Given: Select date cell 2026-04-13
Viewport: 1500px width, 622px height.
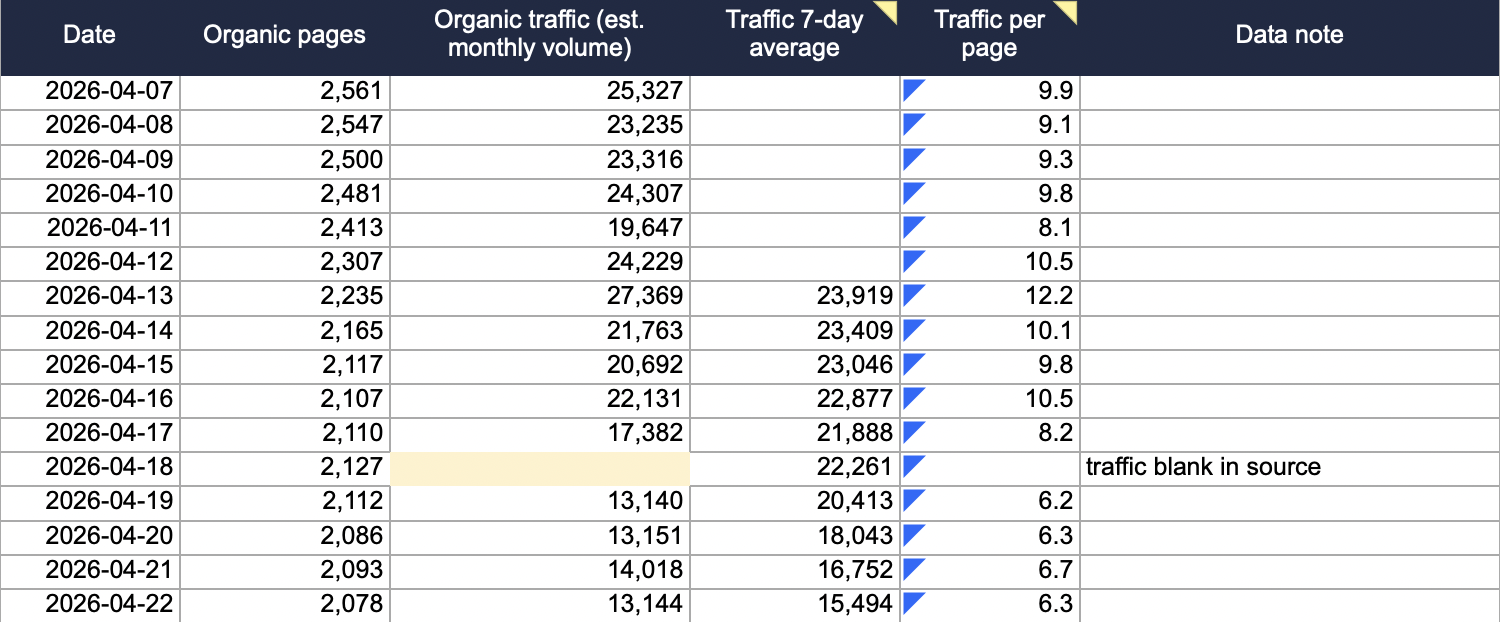Looking at the screenshot, I should [x=89, y=296].
